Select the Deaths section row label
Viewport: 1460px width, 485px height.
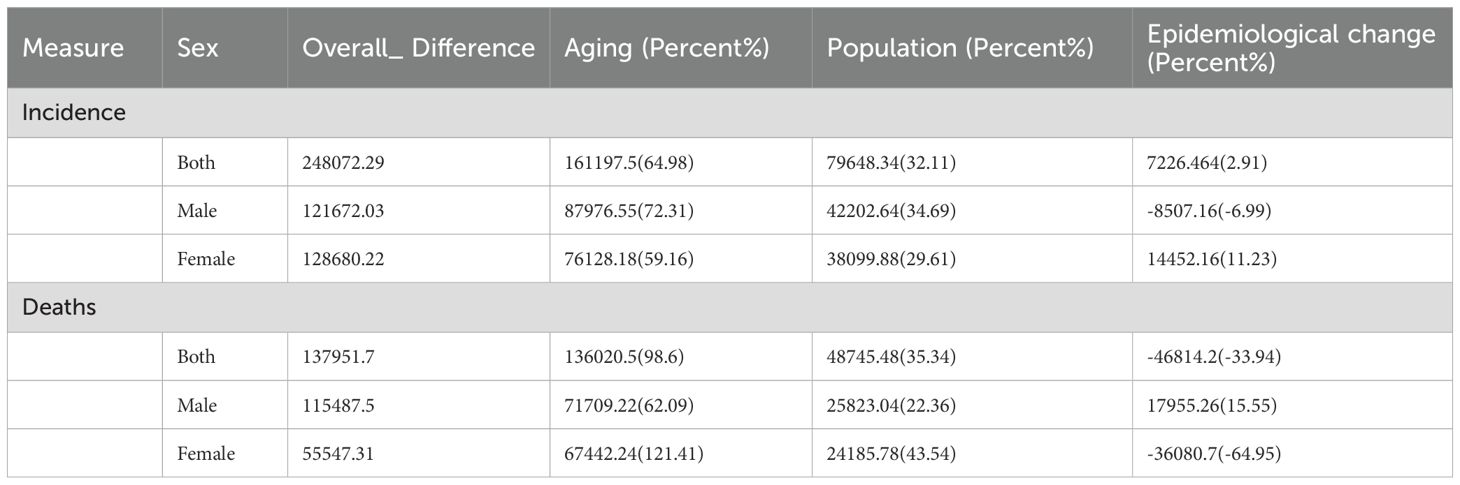pyautogui.click(x=59, y=307)
